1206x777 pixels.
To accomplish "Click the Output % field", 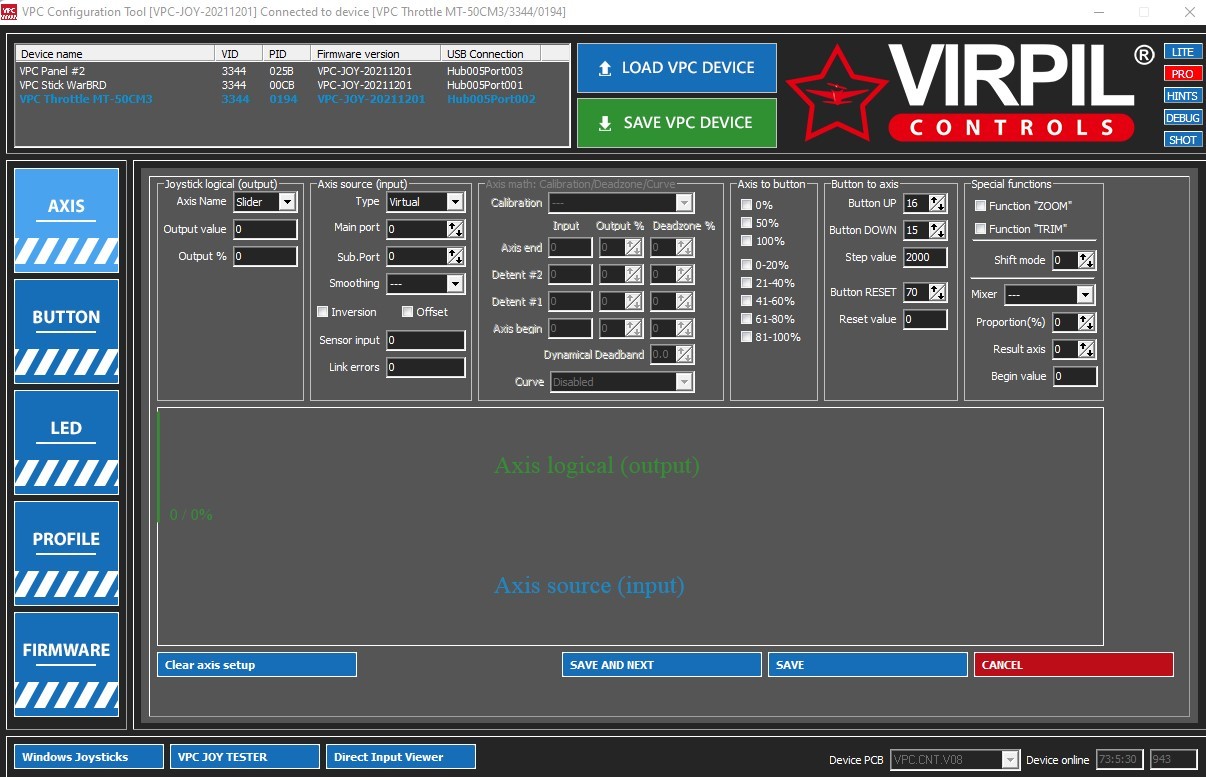I will click(265, 256).
